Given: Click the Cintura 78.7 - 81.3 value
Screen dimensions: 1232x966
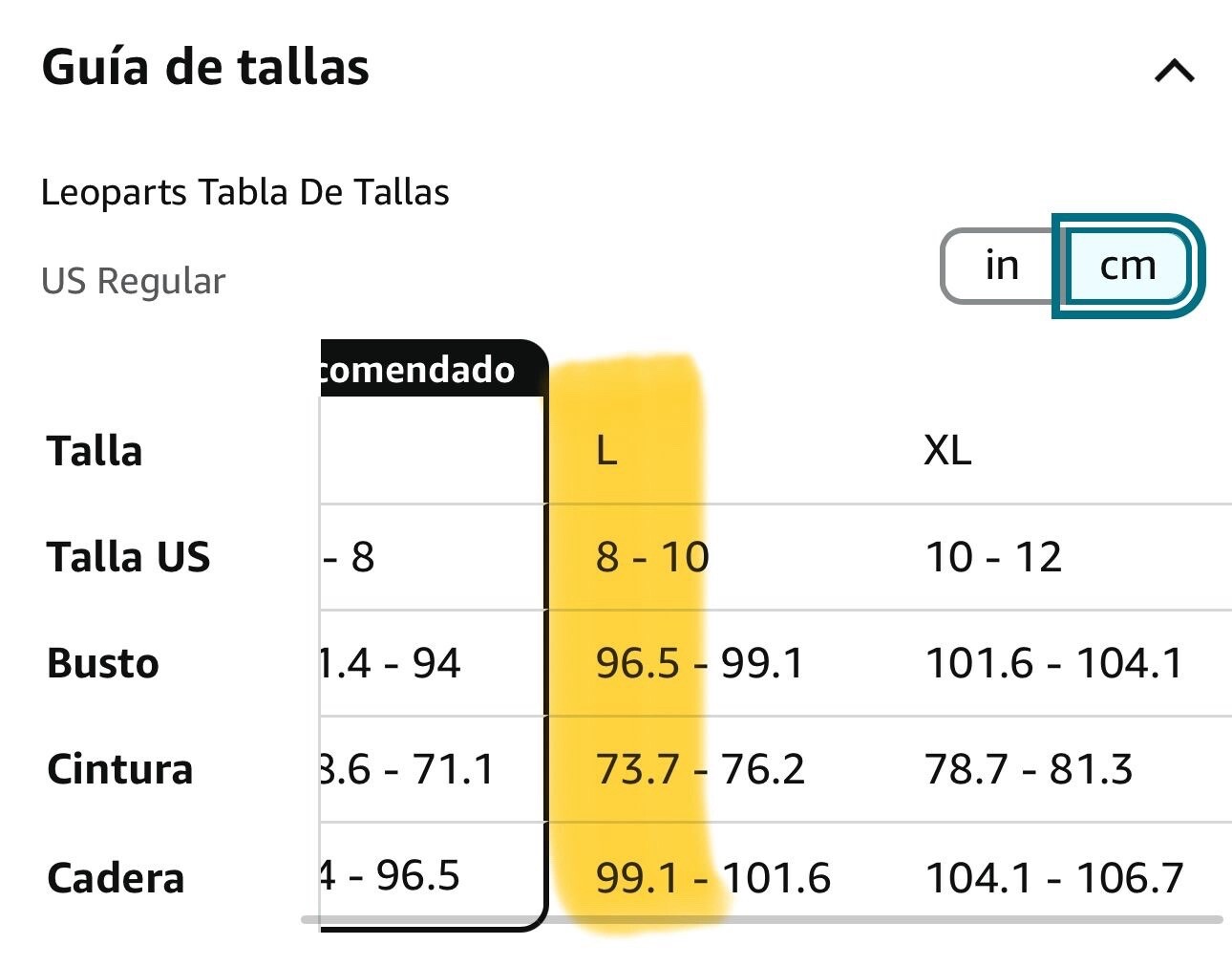Looking at the screenshot, I should coord(1029,769).
